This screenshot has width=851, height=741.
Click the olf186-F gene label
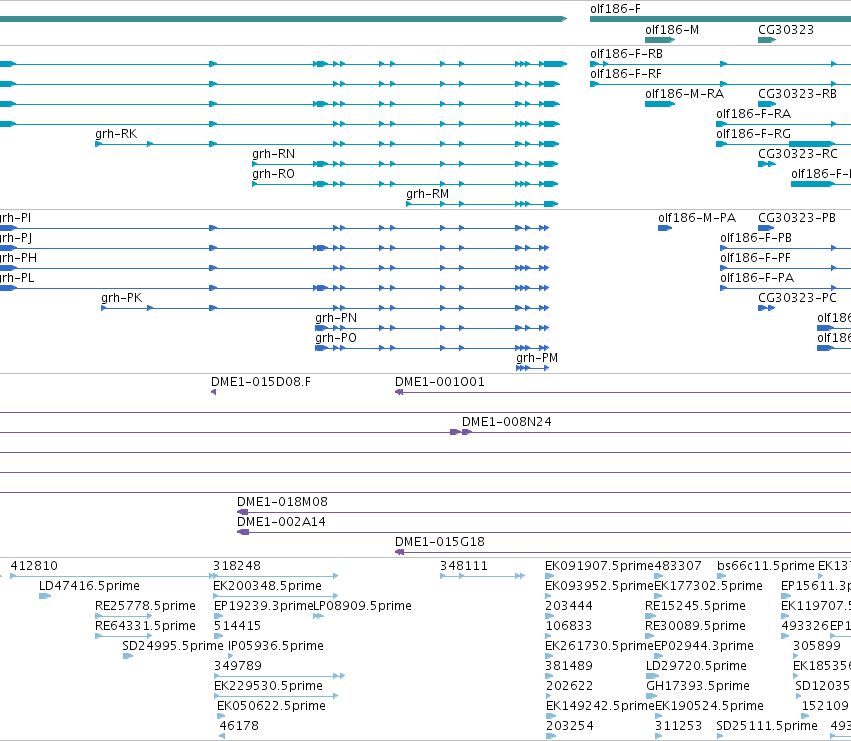click(615, 9)
